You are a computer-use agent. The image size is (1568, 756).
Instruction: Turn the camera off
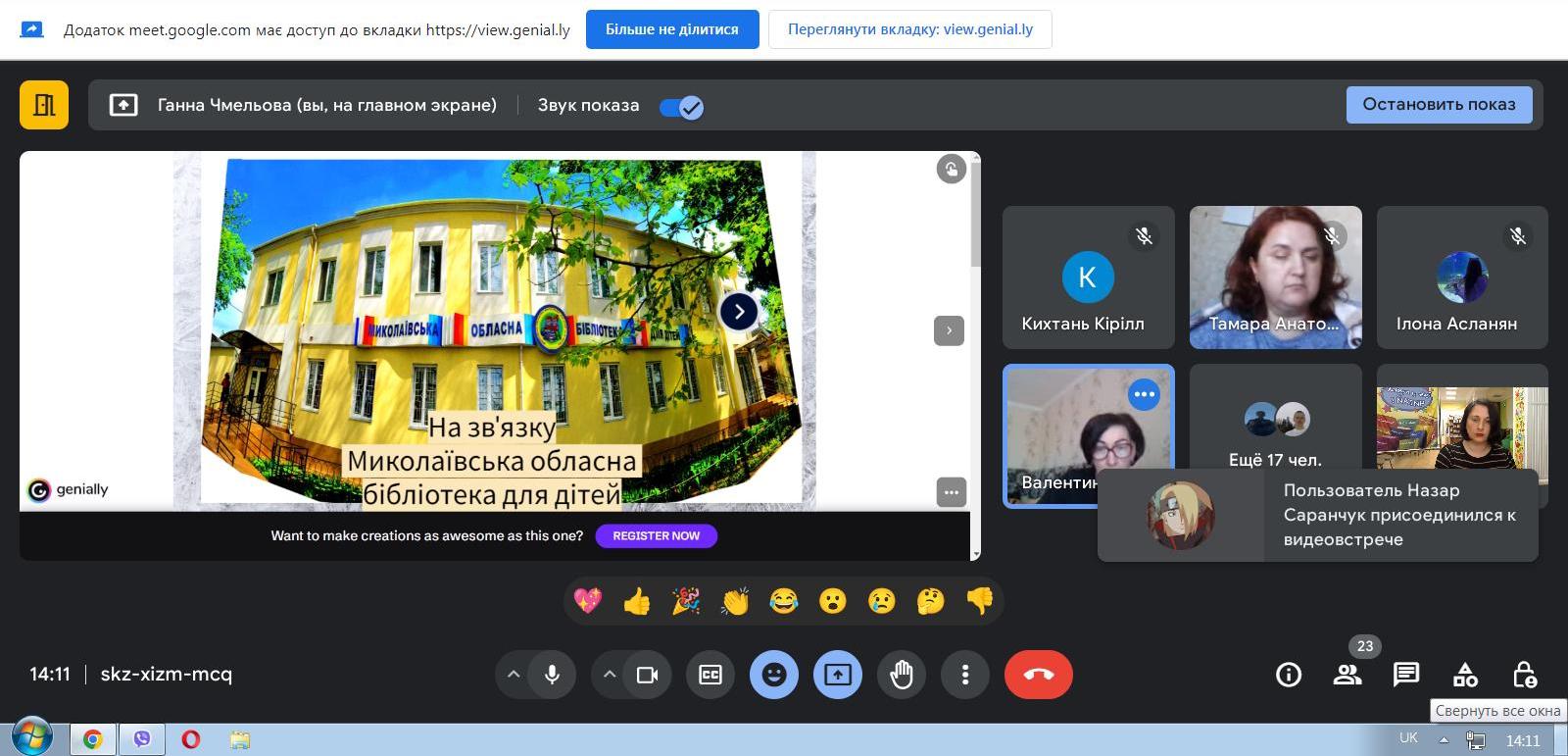point(648,675)
